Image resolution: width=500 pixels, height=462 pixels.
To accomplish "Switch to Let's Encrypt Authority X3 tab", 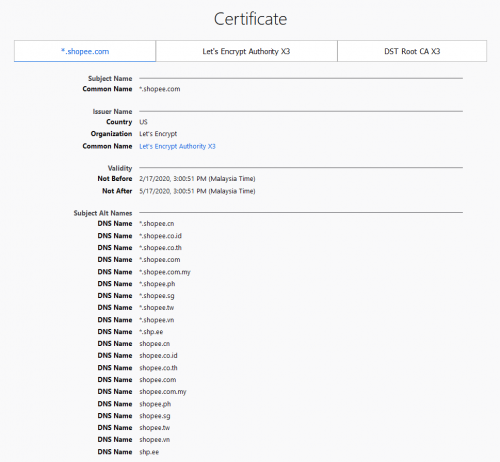I will 246,51.
